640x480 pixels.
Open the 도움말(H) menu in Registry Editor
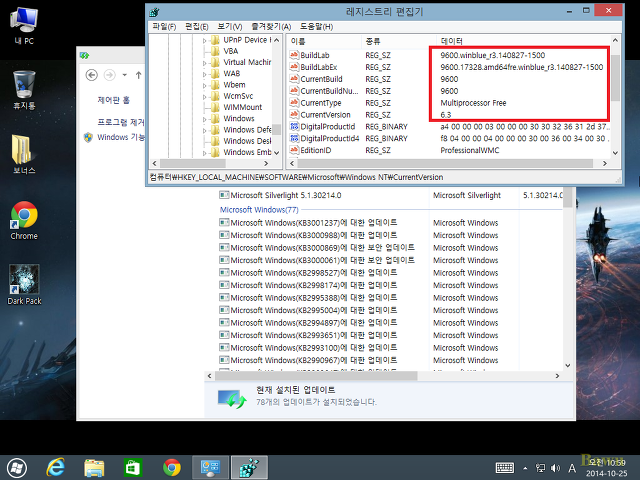pyautogui.click(x=316, y=27)
